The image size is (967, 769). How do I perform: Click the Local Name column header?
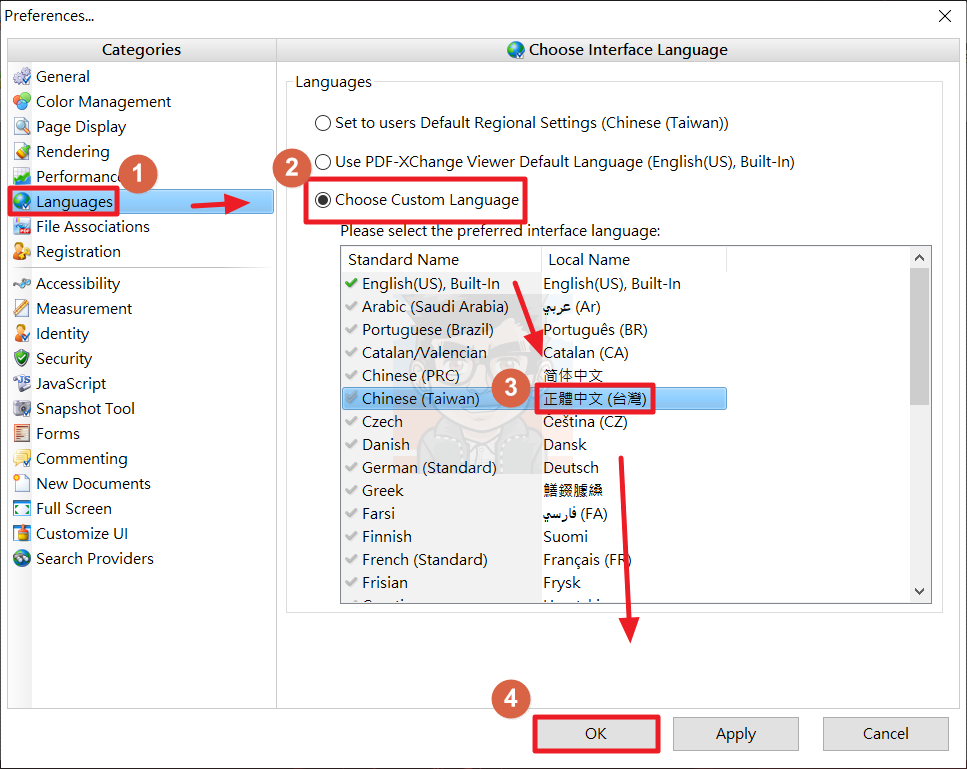point(634,260)
